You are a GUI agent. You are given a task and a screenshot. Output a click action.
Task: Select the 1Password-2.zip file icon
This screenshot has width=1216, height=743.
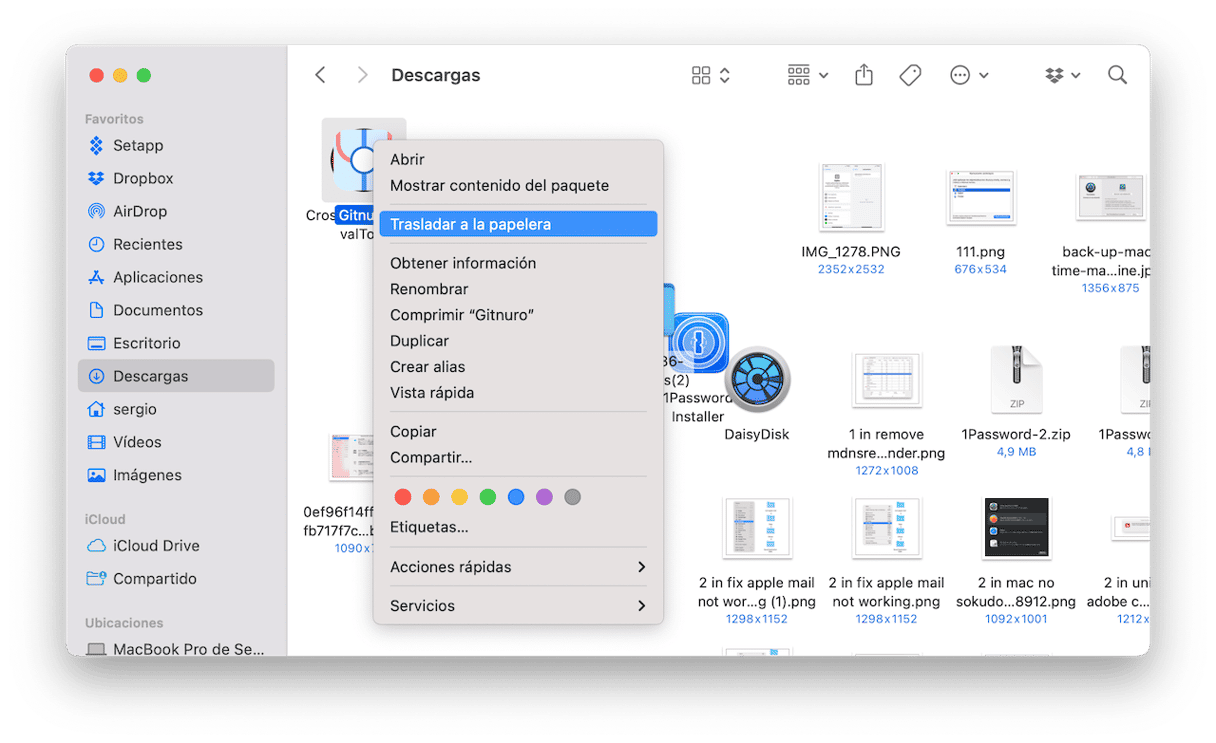(x=1016, y=380)
